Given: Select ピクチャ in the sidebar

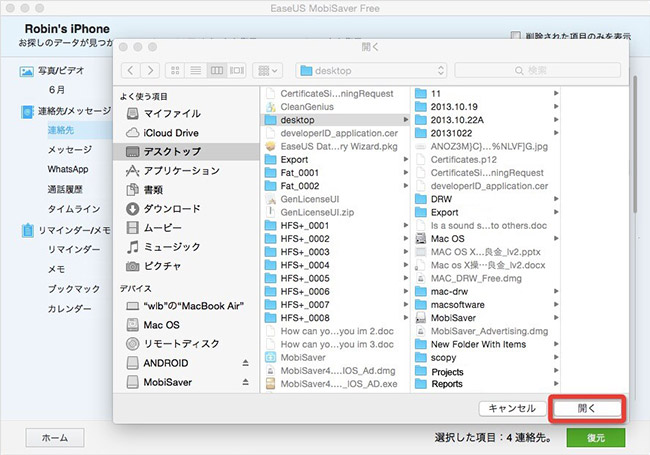Looking at the screenshot, I should click(186, 266).
